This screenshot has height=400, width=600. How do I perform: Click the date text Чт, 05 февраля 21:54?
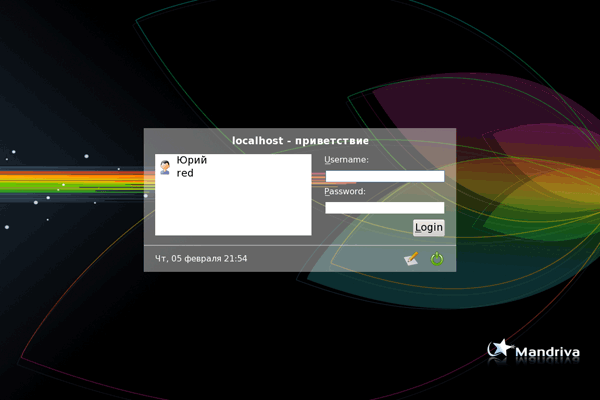click(x=201, y=259)
